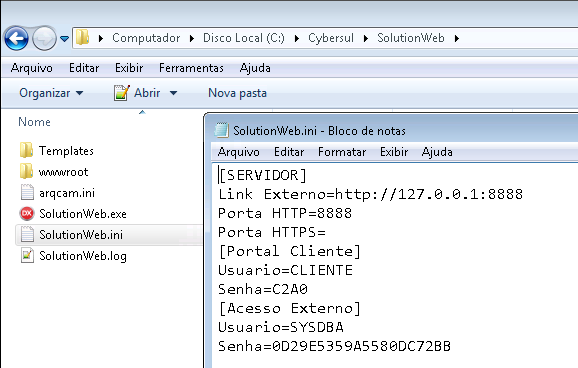Select the wwwroot folder name

click(x=63, y=172)
